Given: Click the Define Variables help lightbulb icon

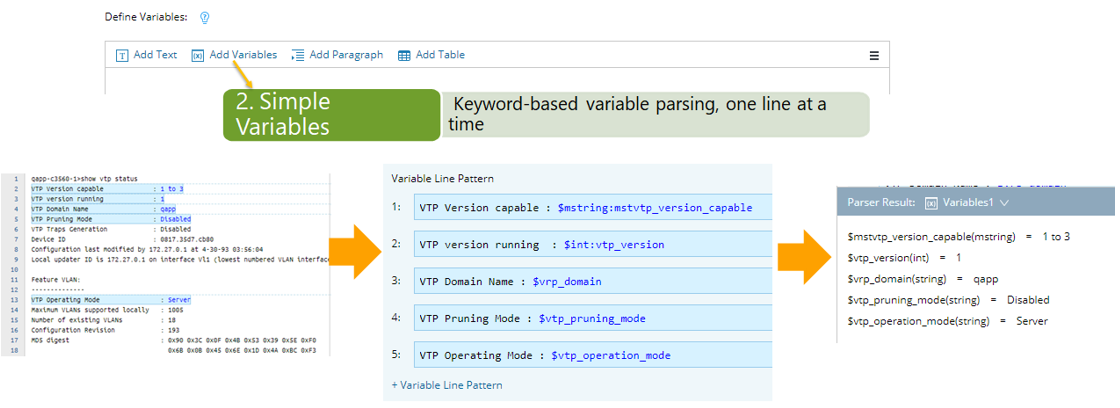Looking at the screenshot, I should tap(205, 18).
